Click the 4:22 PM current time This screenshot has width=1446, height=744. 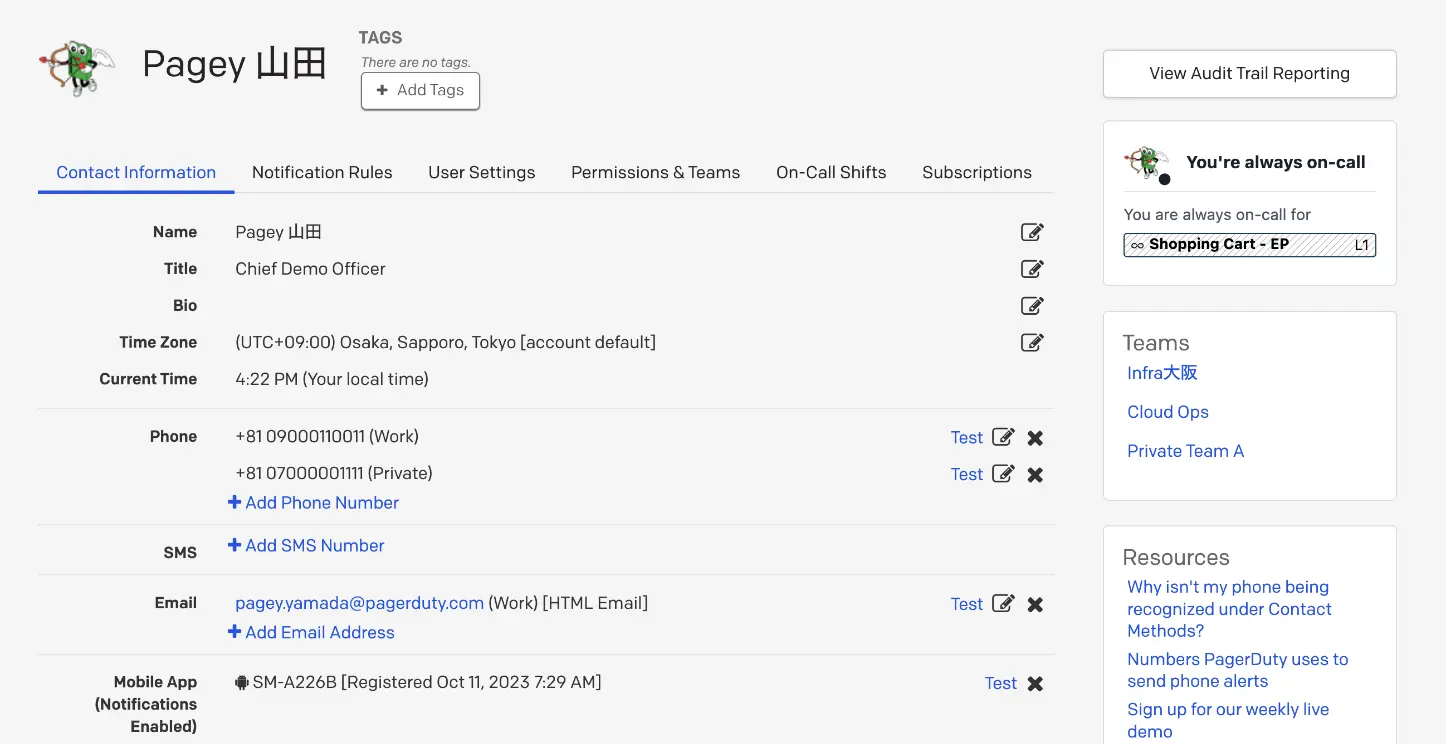332,379
